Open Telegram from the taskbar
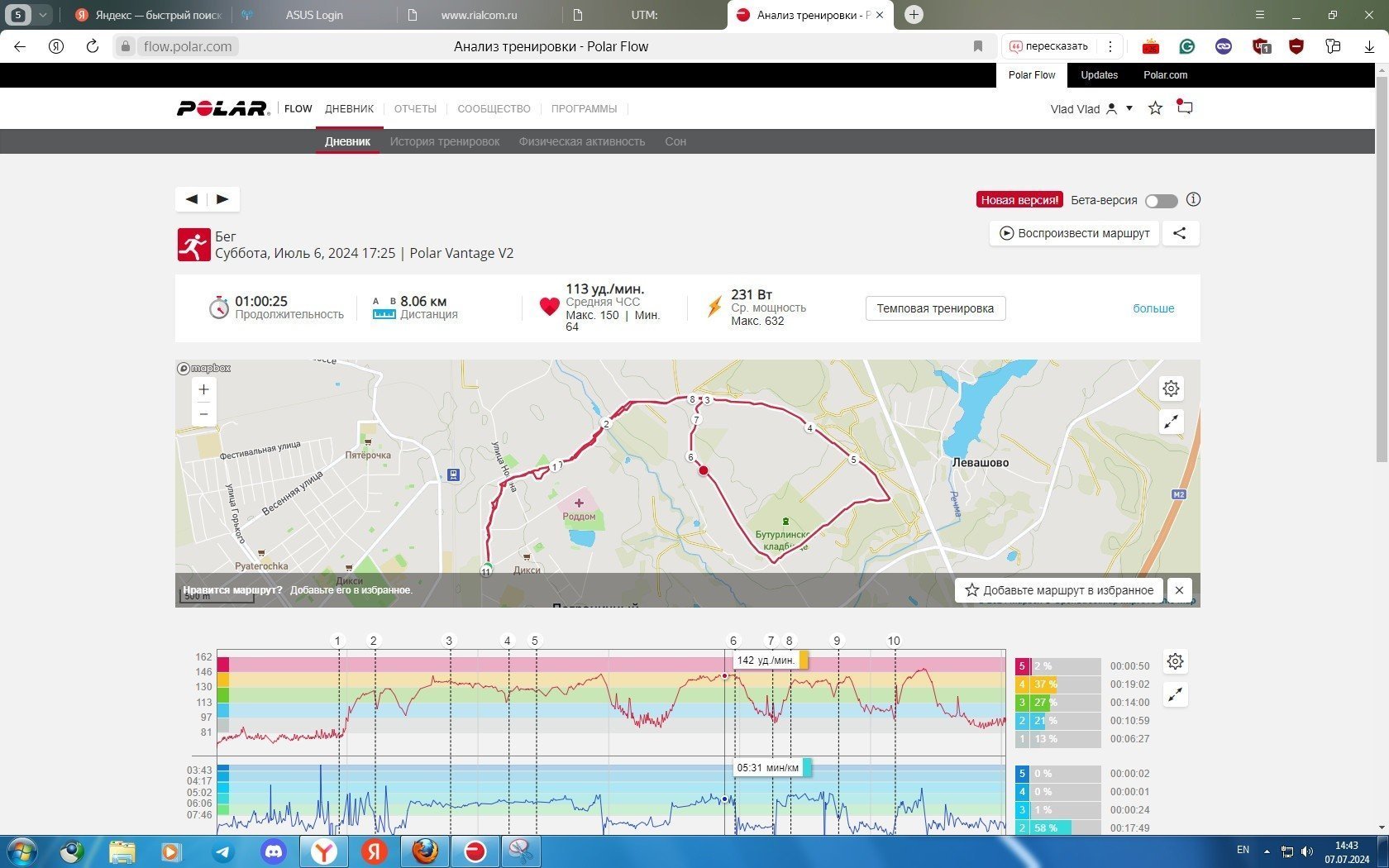The height and width of the screenshot is (868, 1389). pos(223,851)
